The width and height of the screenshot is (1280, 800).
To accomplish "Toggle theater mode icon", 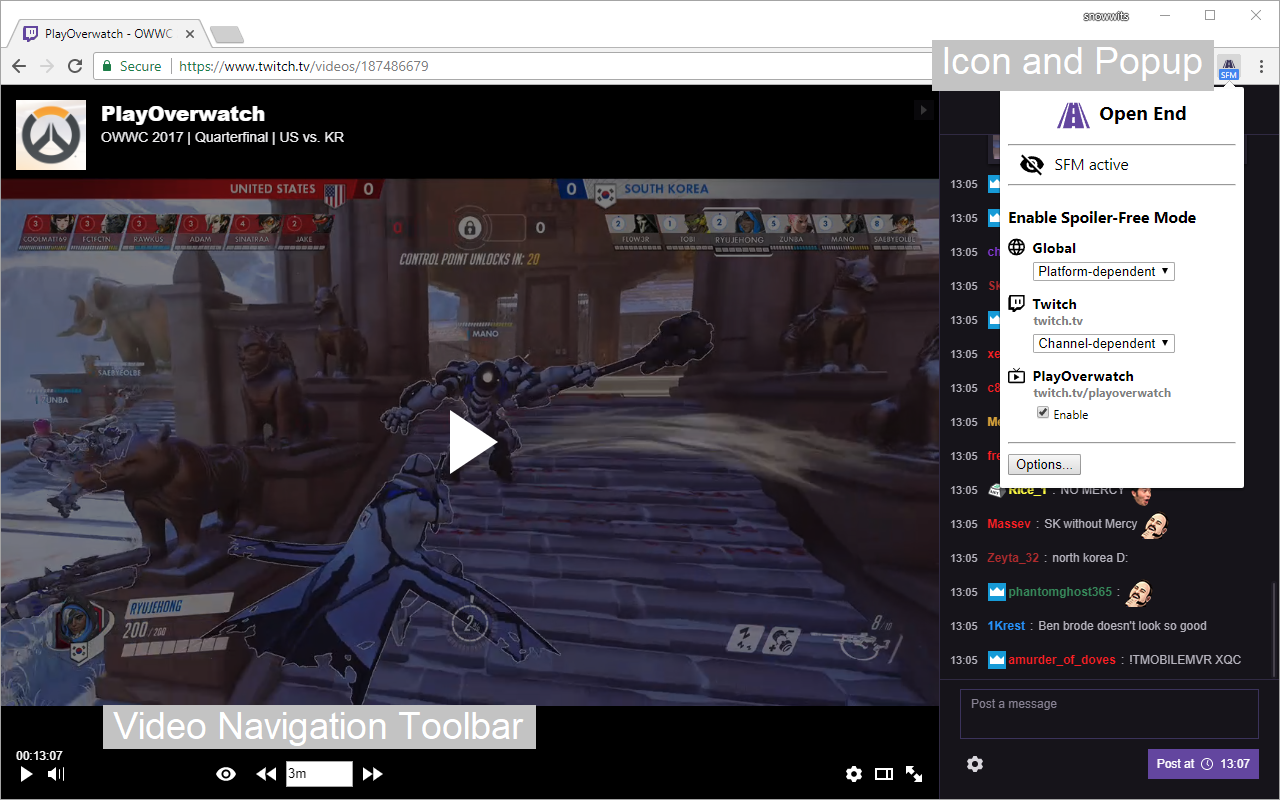I will [884, 773].
